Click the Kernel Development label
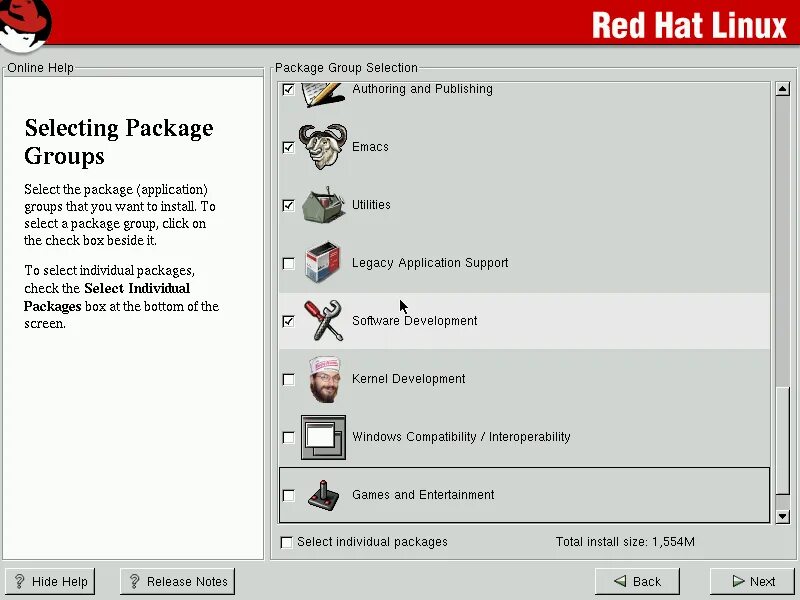The height and width of the screenshot is (600, 800). click(409, 379)
